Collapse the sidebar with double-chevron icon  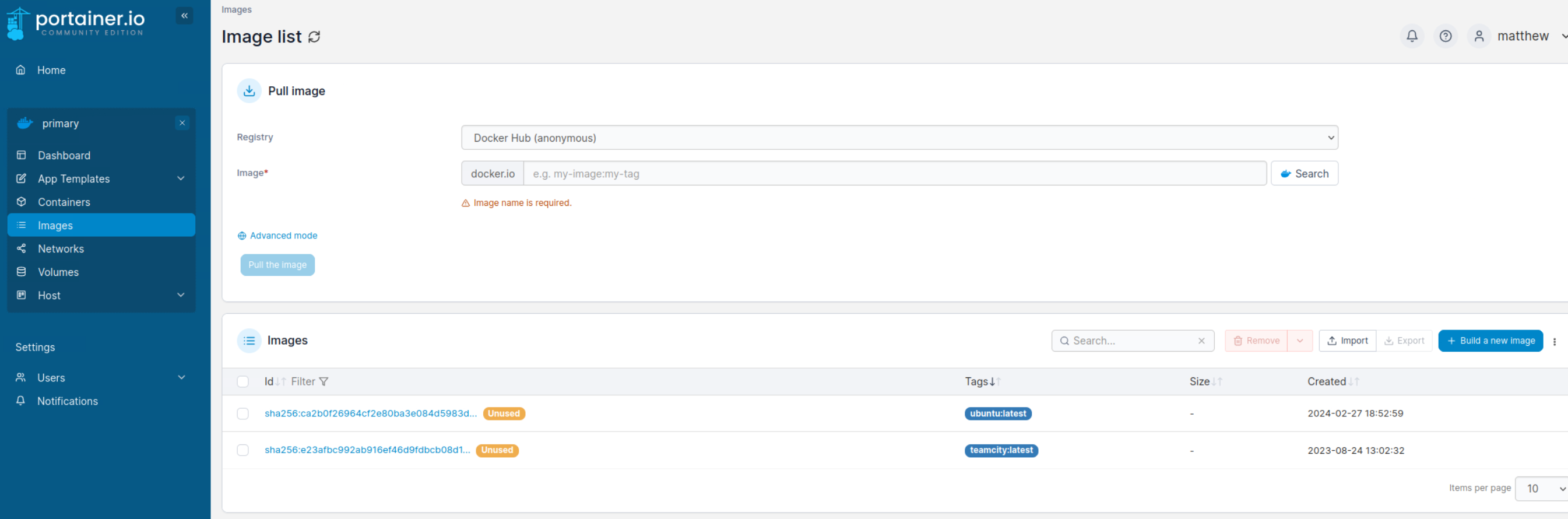point(184,16)
